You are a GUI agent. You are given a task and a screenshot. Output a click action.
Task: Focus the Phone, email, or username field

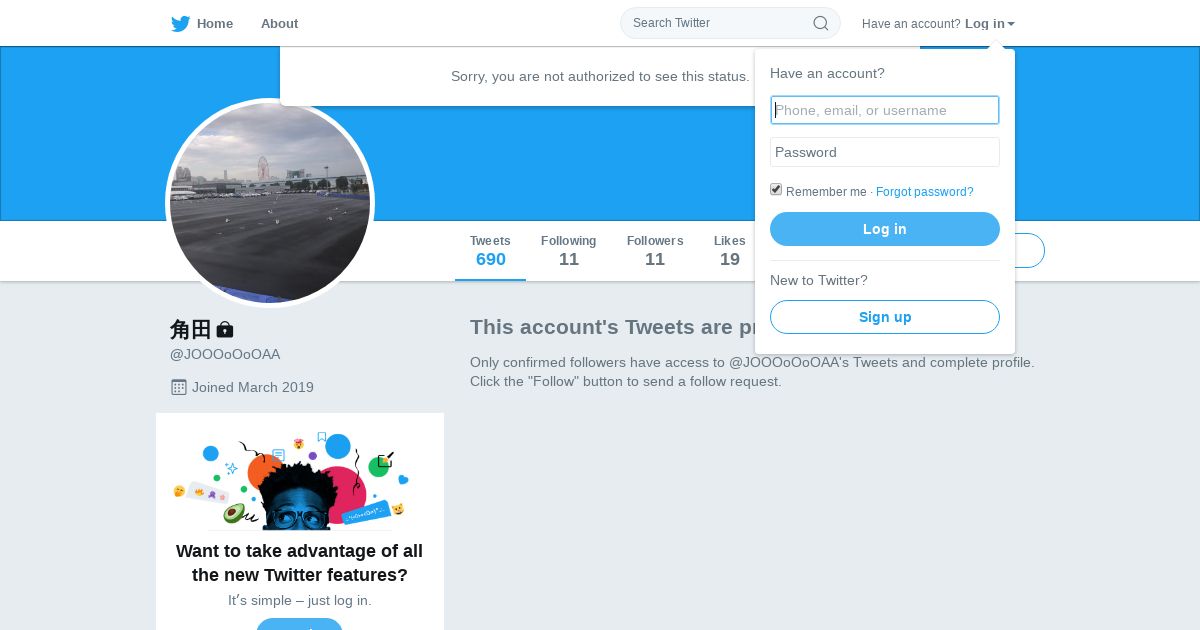click(885, 110)
